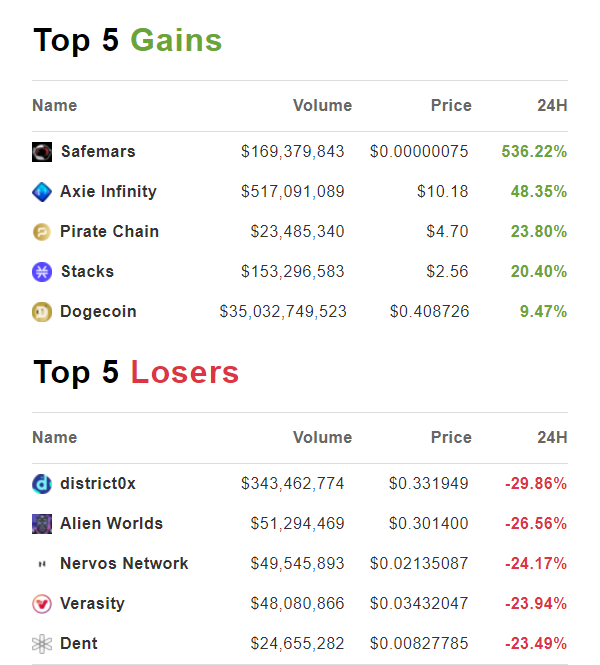
Task: Click the district0x logo icon
Action: coord(42,484)
